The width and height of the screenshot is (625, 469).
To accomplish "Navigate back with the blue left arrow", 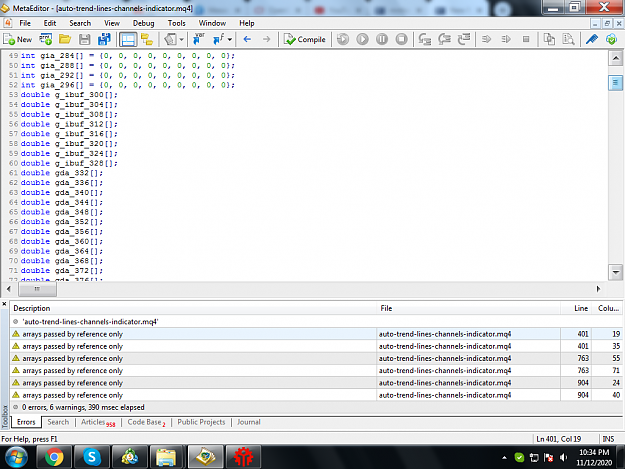I will click(247, 39).
